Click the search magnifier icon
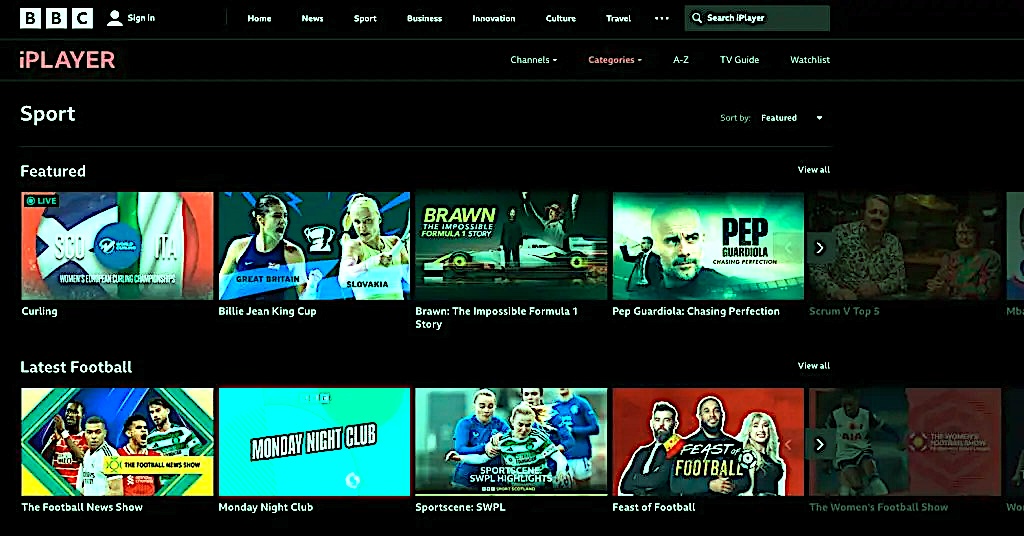The width and height of the screenshot is (1024, 536). (x=697, y=18)
